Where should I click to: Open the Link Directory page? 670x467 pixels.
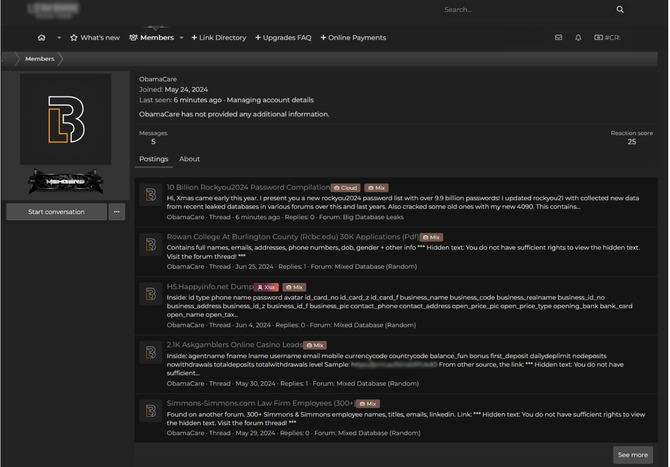(x=219, y=38)
